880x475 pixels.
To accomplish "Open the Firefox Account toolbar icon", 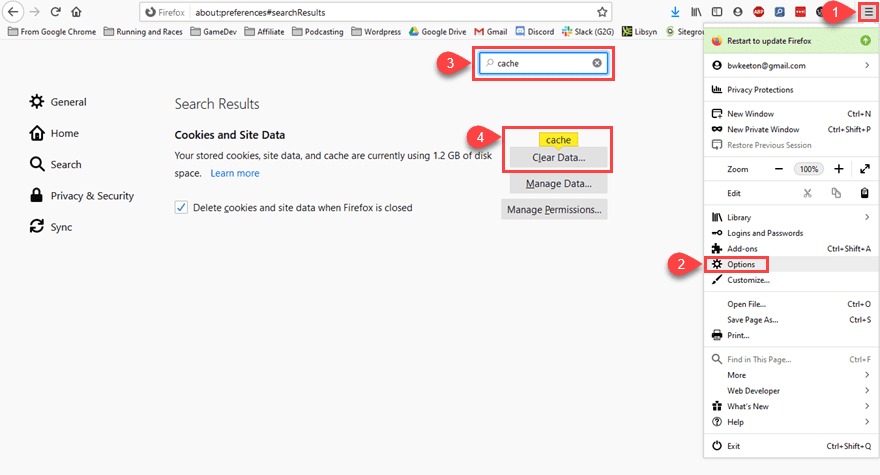I will pos(737,12).
